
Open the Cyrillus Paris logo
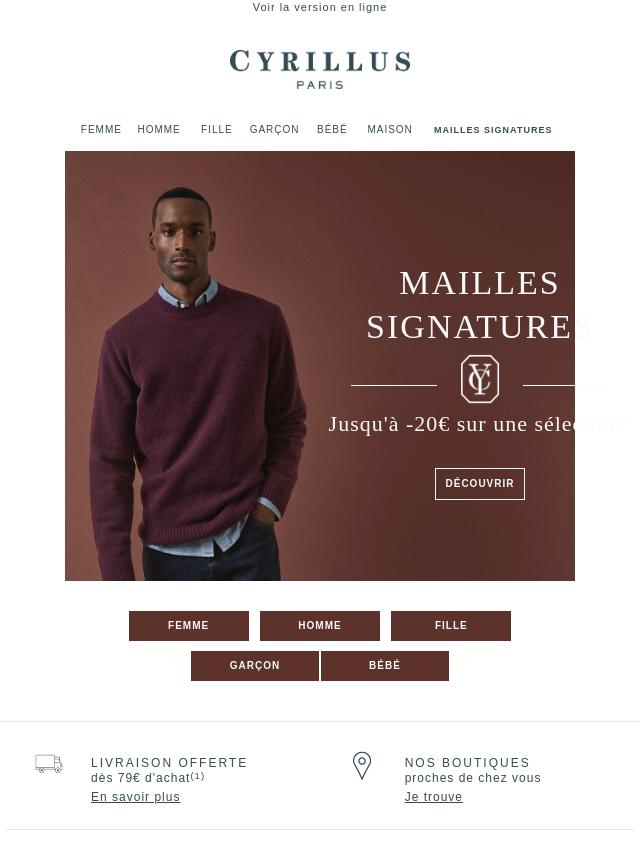tap(320, 69)
